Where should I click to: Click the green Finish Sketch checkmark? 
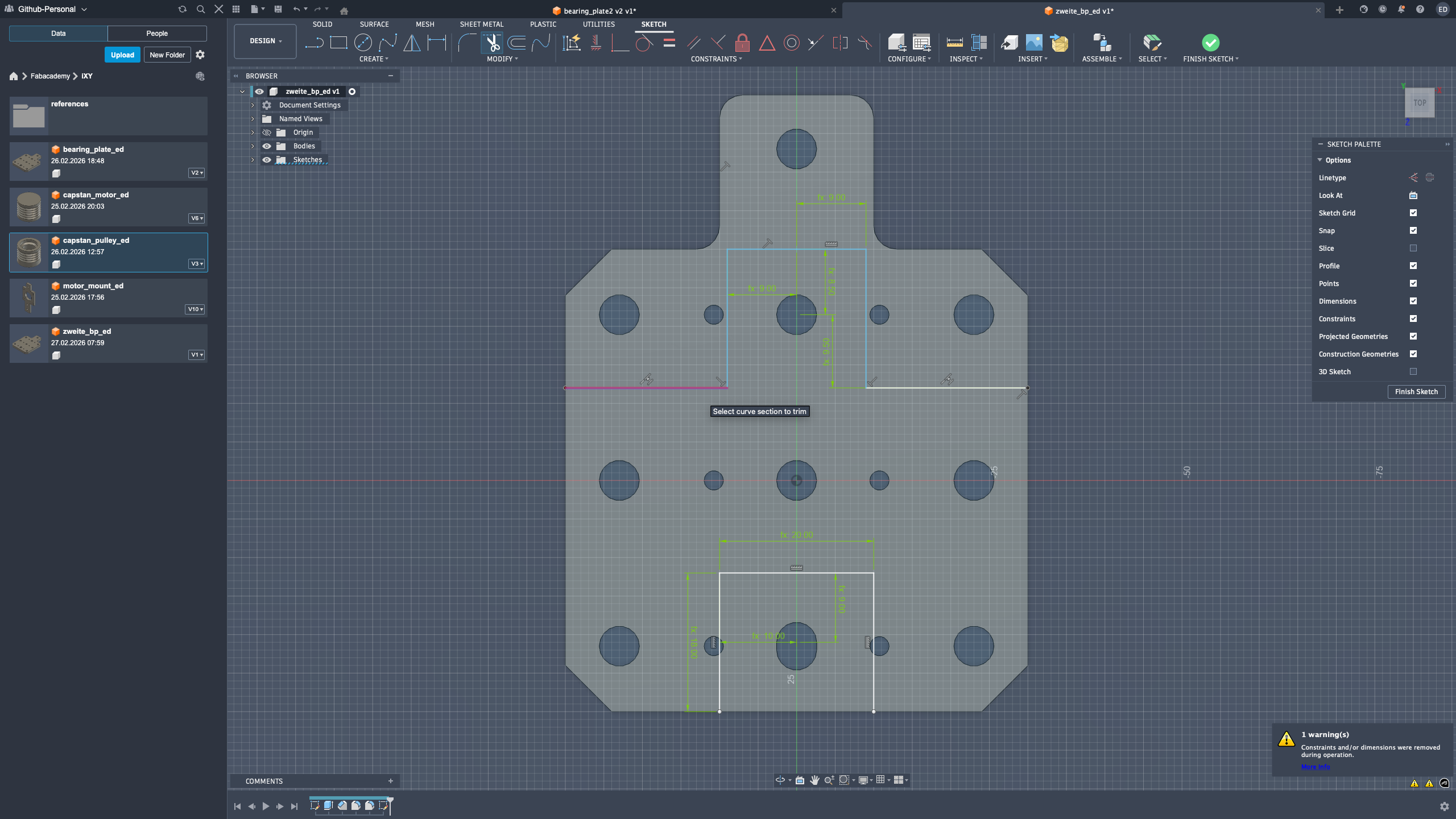click(1210, 43)
